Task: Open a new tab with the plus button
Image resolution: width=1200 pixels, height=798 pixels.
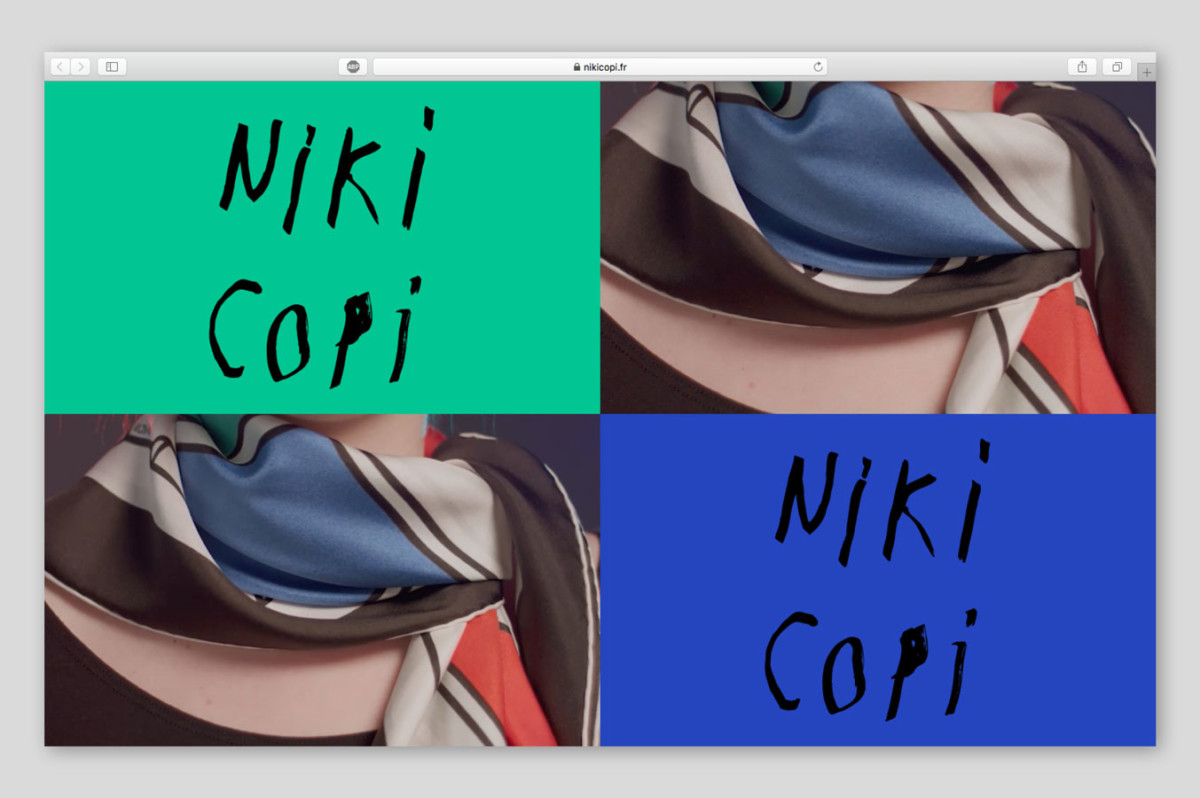Action: (x=1146, y=72)
